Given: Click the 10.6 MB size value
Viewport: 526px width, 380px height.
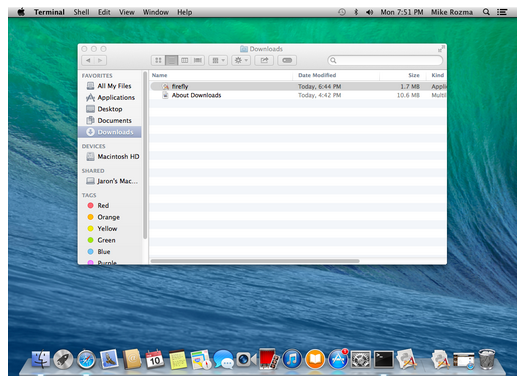Looking at the screenshot, I should pyautogui.click(x=408, y=95).
